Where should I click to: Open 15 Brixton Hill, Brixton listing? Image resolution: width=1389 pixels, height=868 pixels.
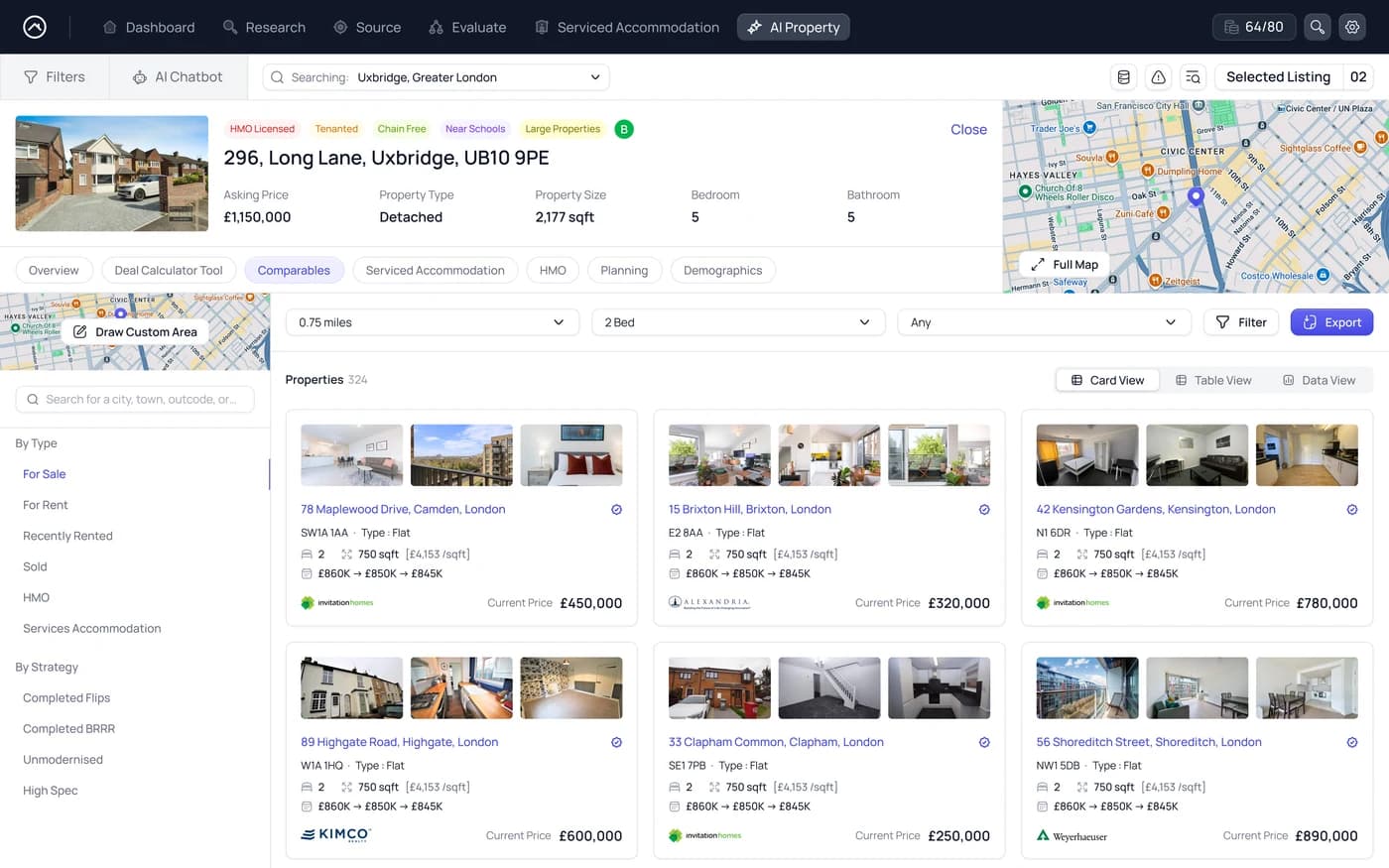749,509
